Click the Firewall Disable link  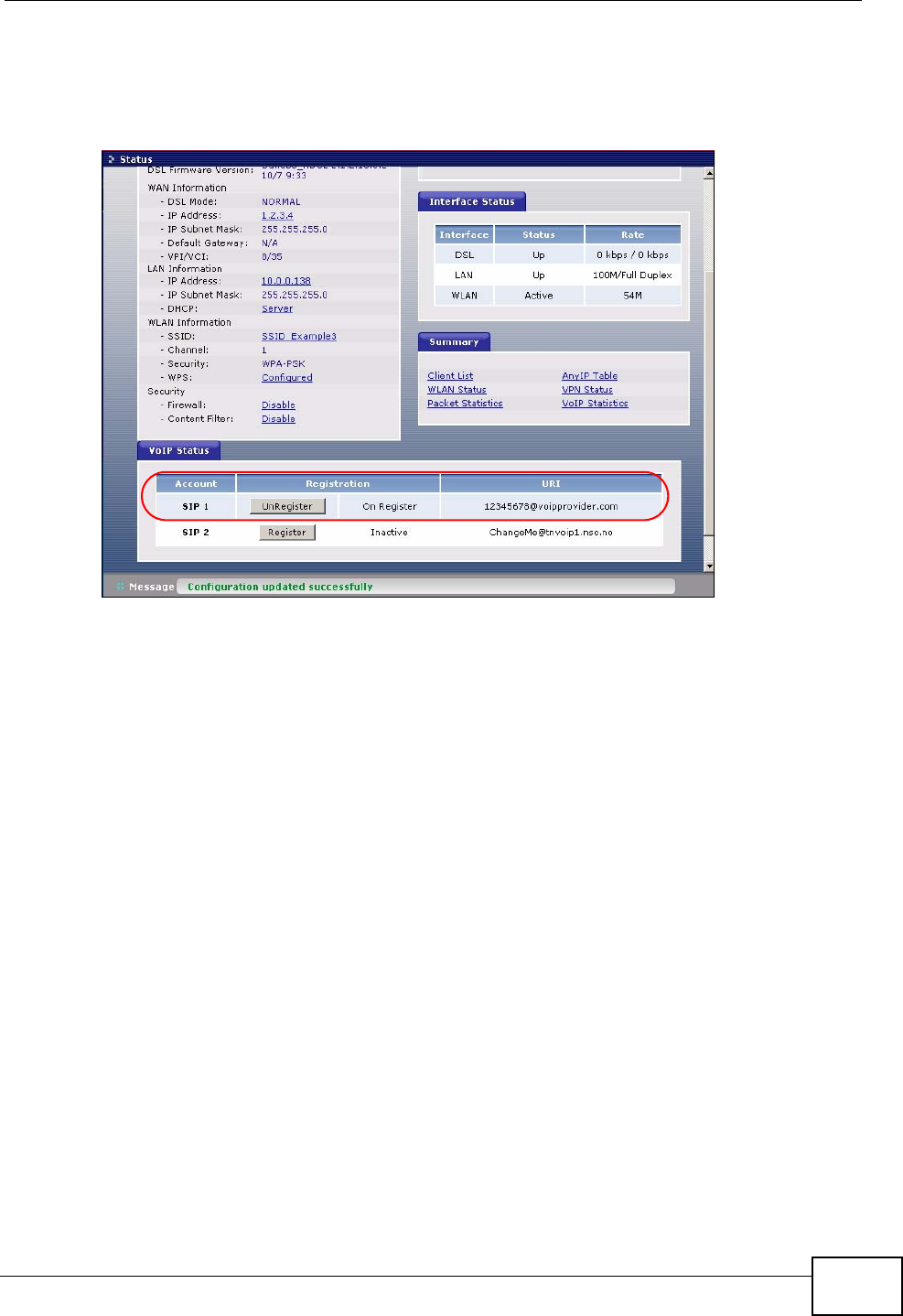278,405
